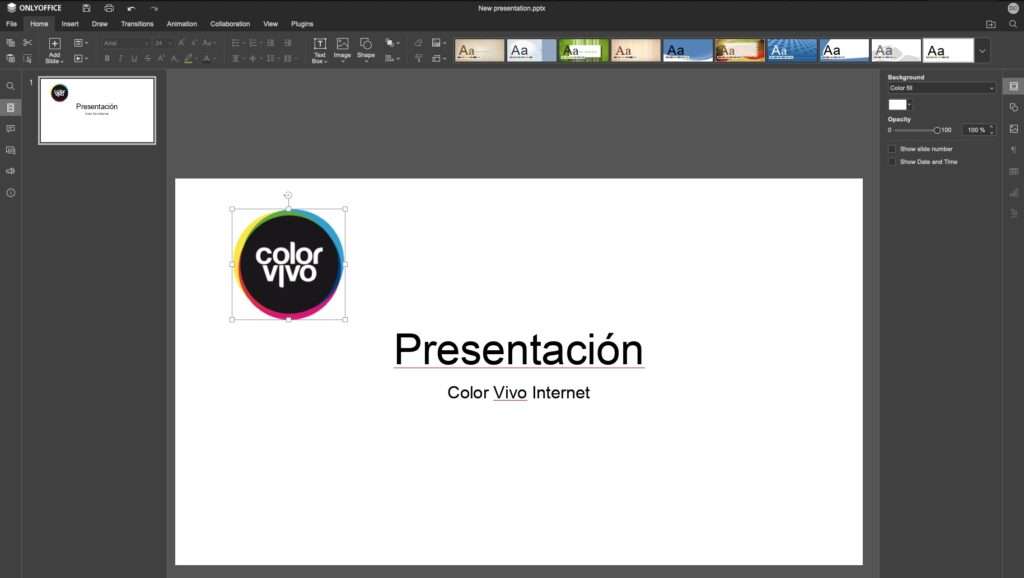Toggle italic formatting
Screen dimensions: 1024x578
point(121,59)
